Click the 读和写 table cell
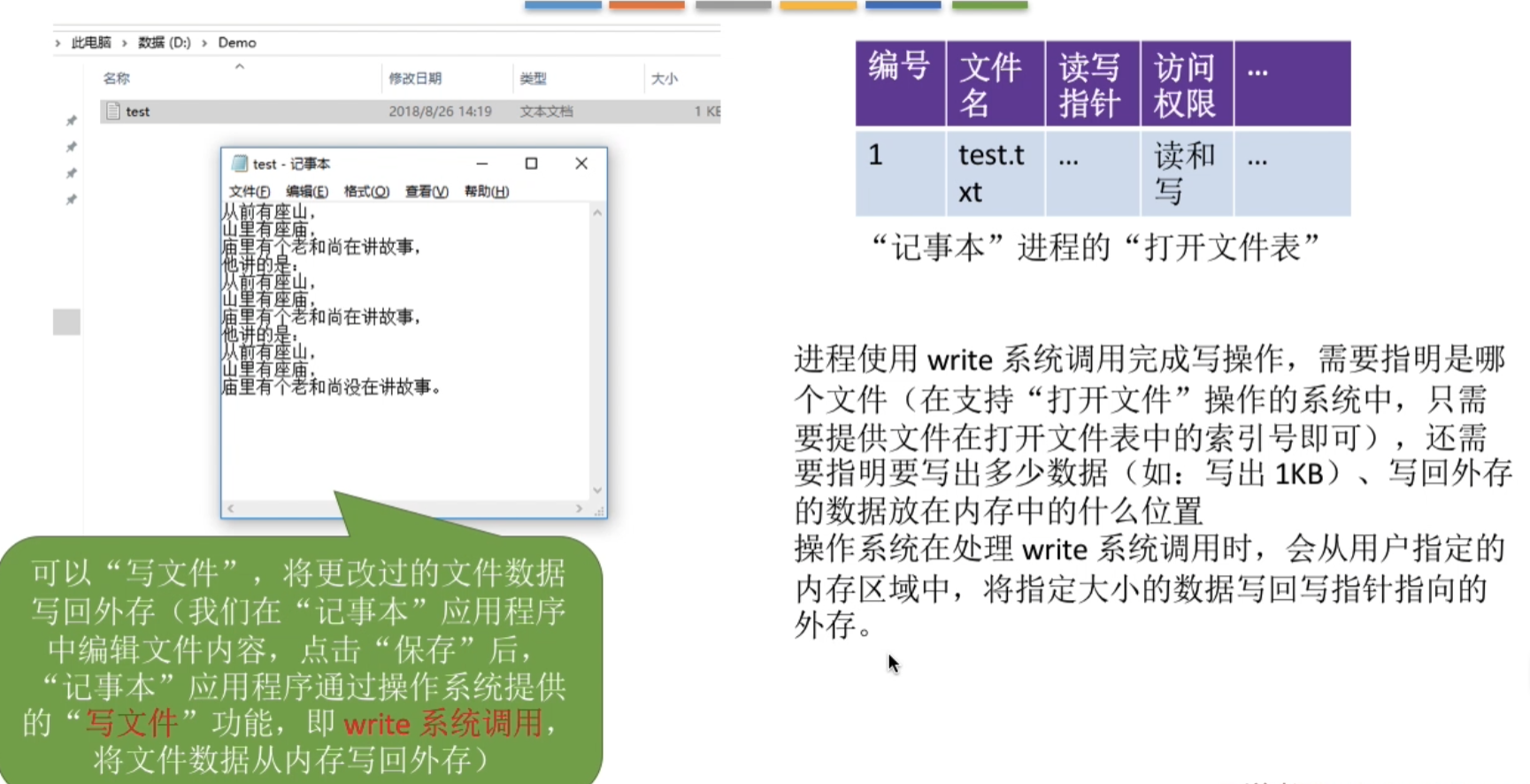Screen dimensions: 1530x784 (1188, 173)
